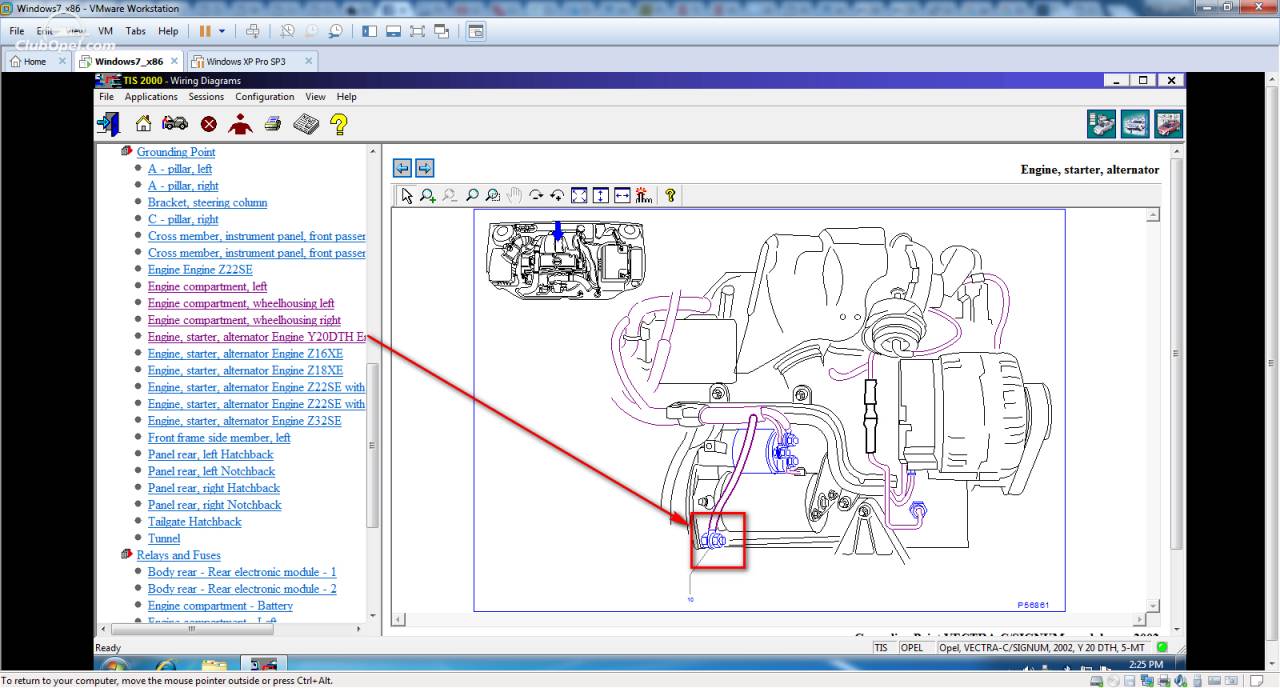Rotate the diagram clockwise
The width and height of the screenshot is (1280, 688).
(x=536, y=196)
